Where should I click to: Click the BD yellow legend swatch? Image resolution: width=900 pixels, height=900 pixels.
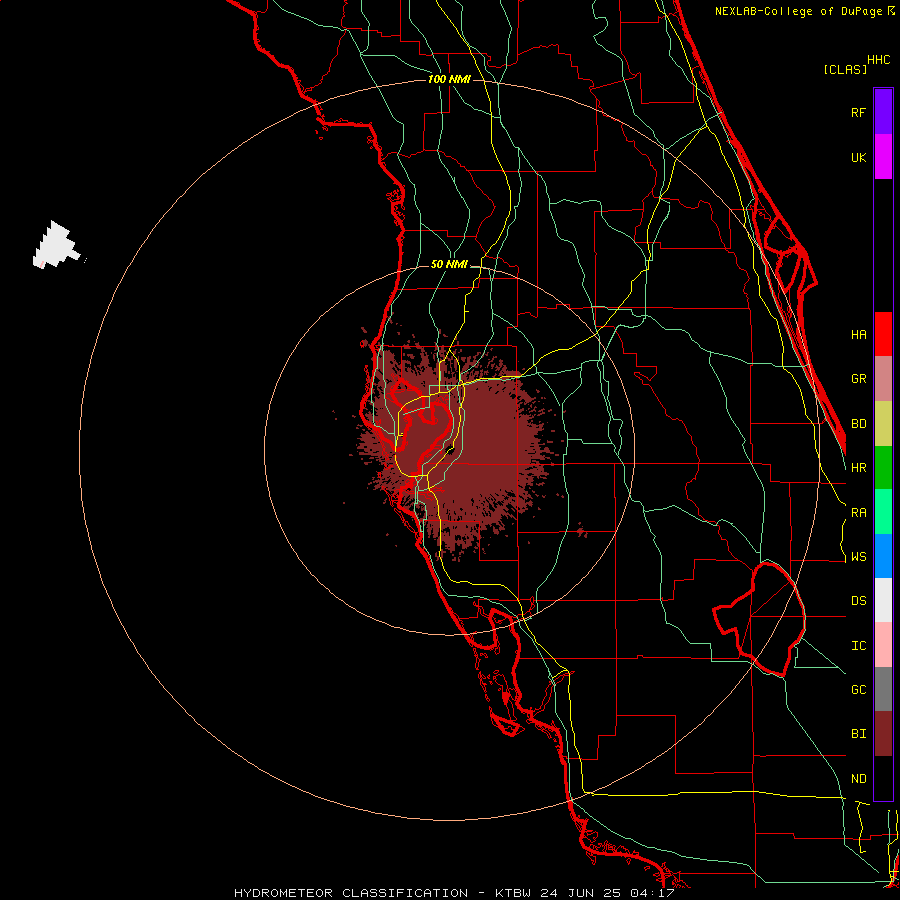(x=883, y=424)
